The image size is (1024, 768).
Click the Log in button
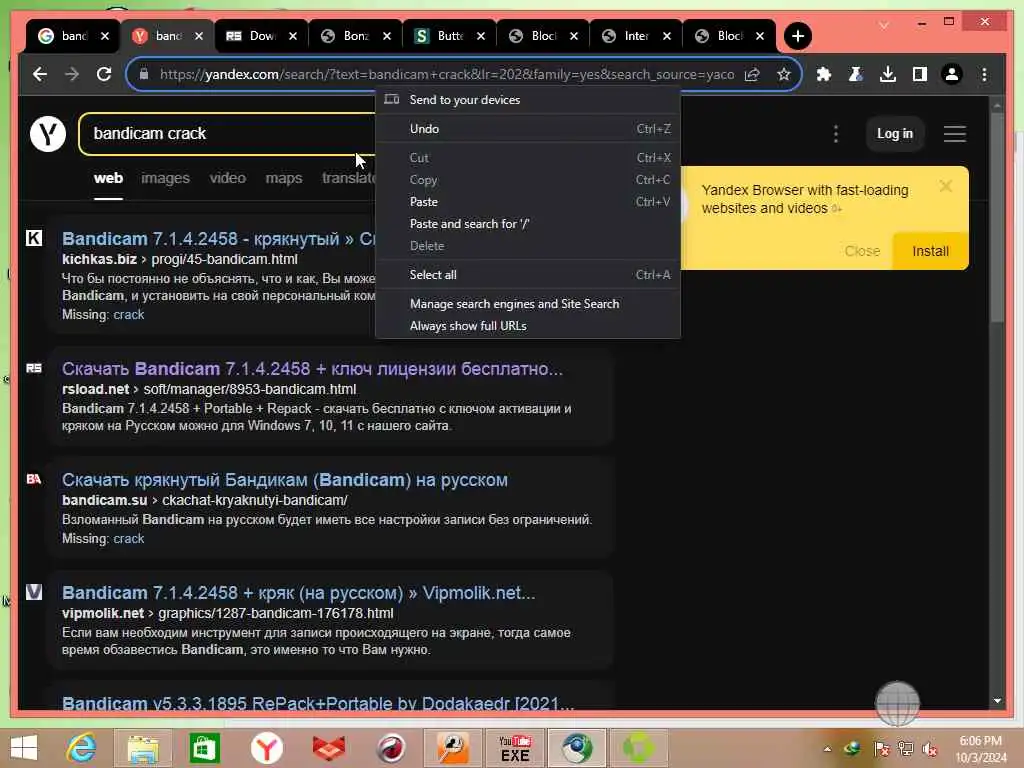coord(895,134)
